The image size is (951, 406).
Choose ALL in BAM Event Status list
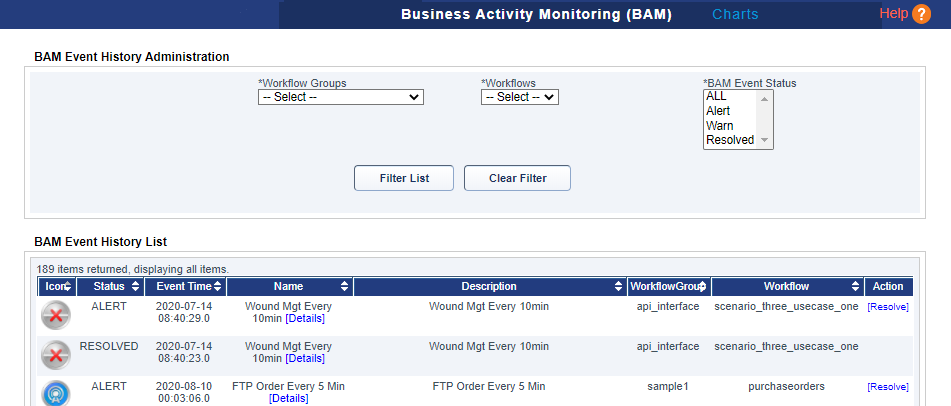[x=716, y=96]
